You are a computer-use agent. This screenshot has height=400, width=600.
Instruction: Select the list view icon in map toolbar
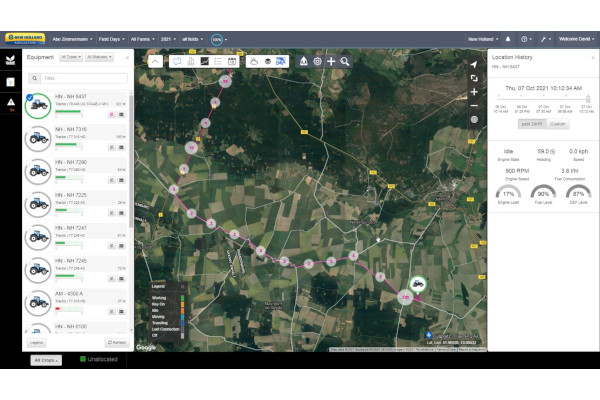point(218,61)
